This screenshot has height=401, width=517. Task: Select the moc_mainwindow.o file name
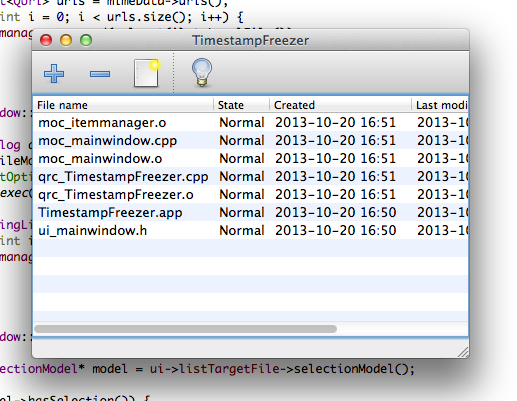pos(100,159)
